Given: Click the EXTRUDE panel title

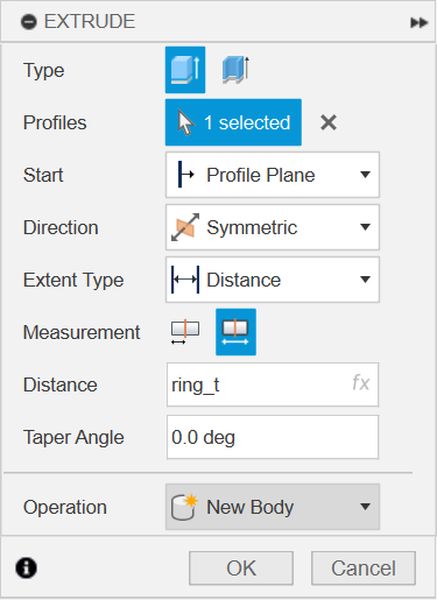Looking at the screenshot, I should pyautogui.click(x=90, y=21).
